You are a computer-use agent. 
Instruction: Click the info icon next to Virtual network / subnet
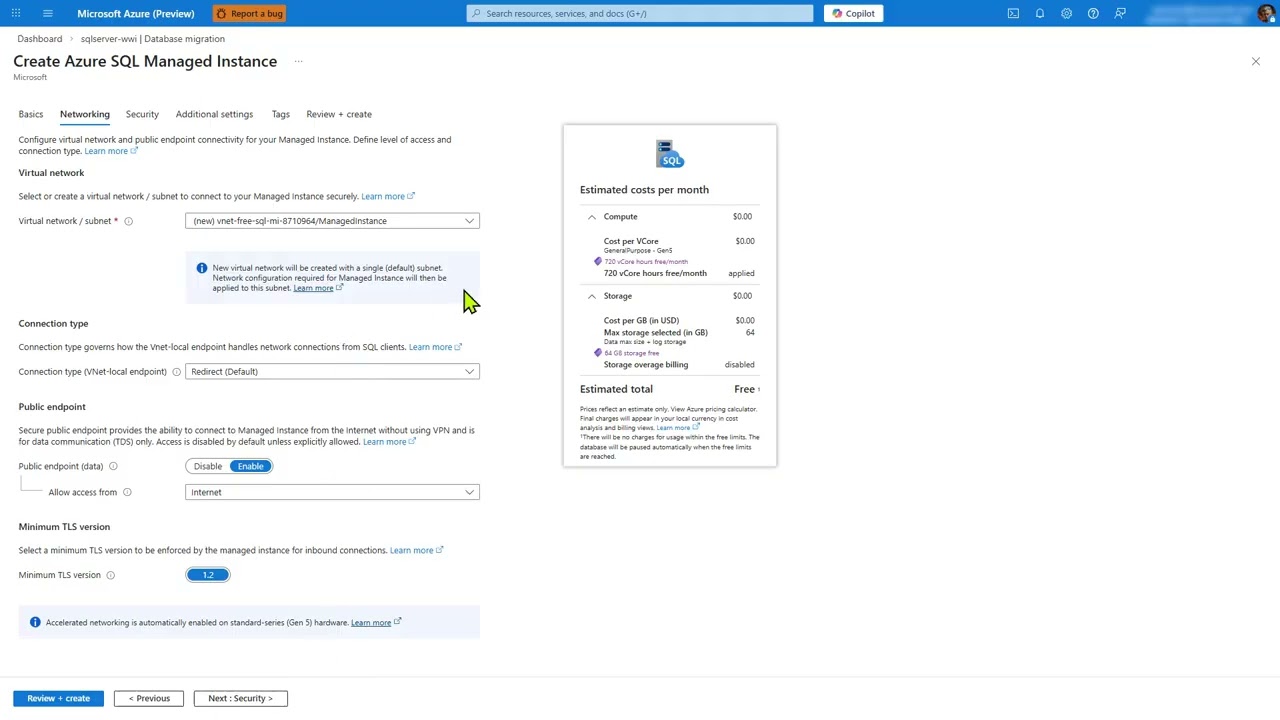pos(128,221)
